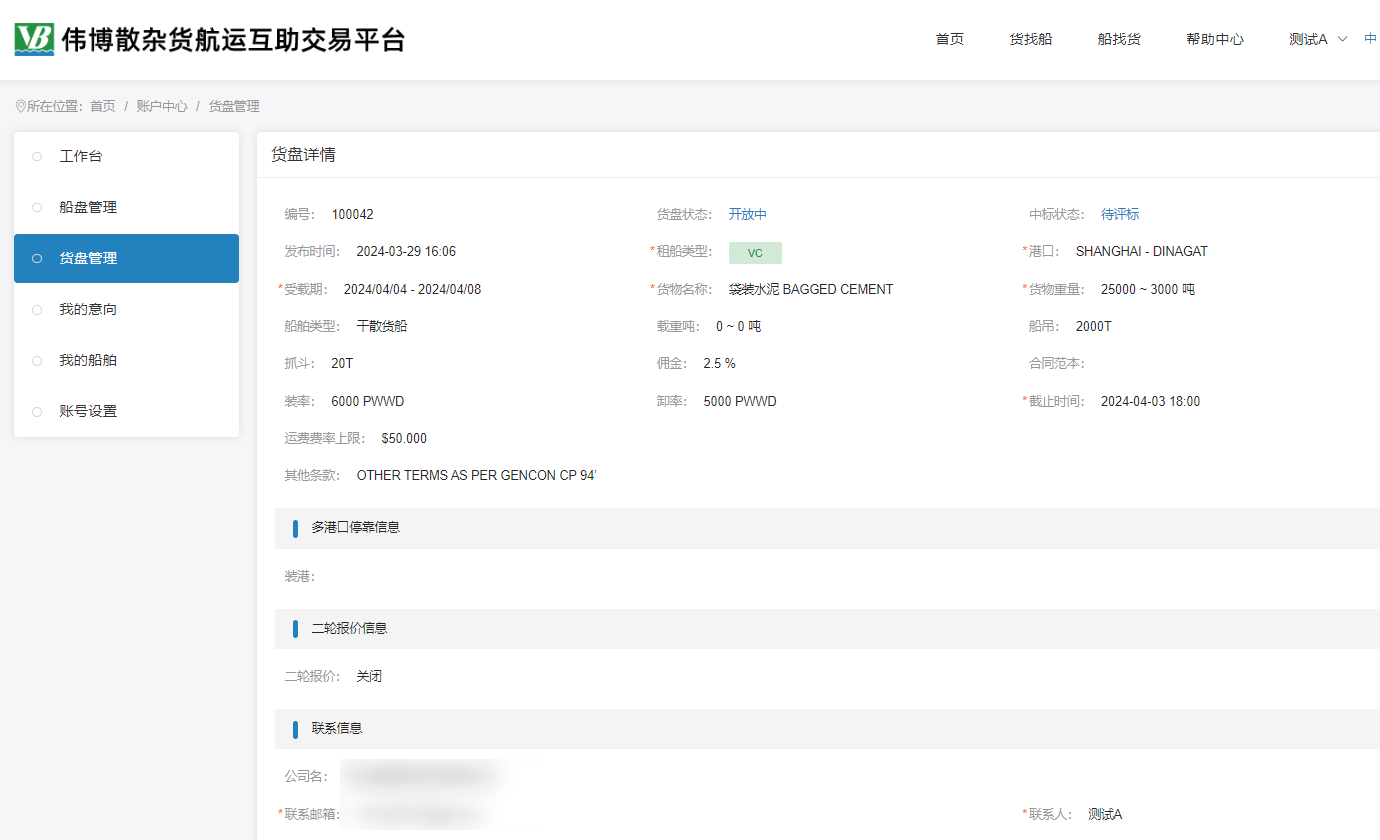The width and height of the screenshot is (1380, 840).
Task: Click the green VC charter type tag
Action: (x=755, y=253)
